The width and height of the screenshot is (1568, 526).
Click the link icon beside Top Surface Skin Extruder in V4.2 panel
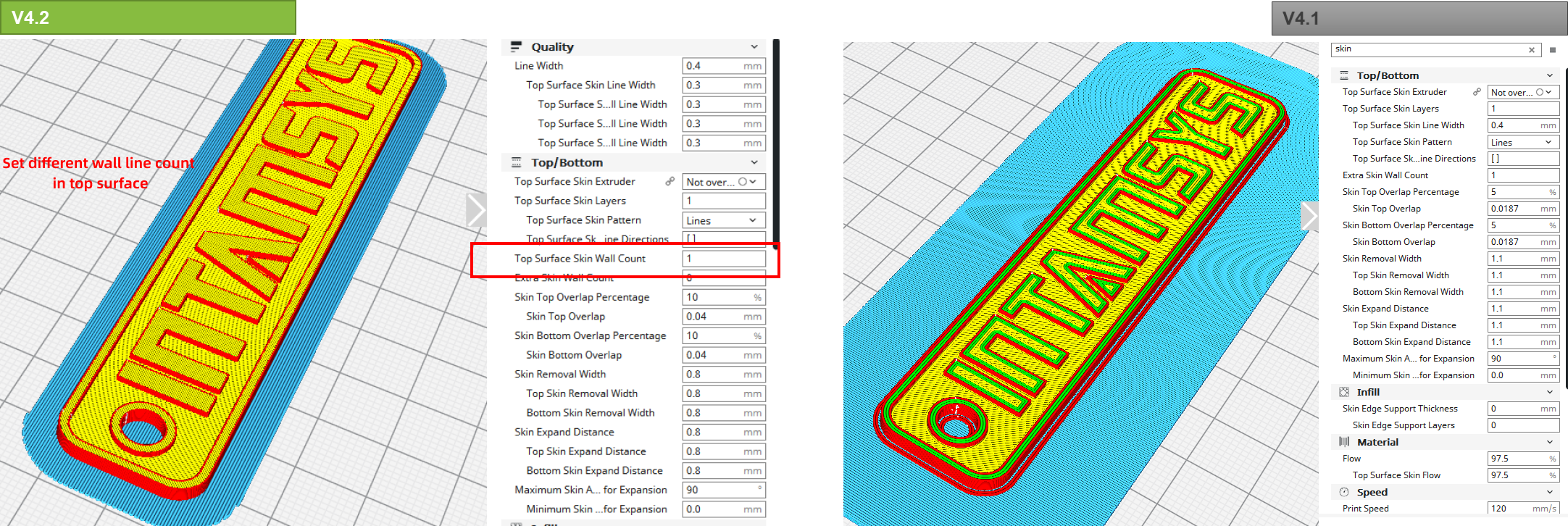click(670, 182)
